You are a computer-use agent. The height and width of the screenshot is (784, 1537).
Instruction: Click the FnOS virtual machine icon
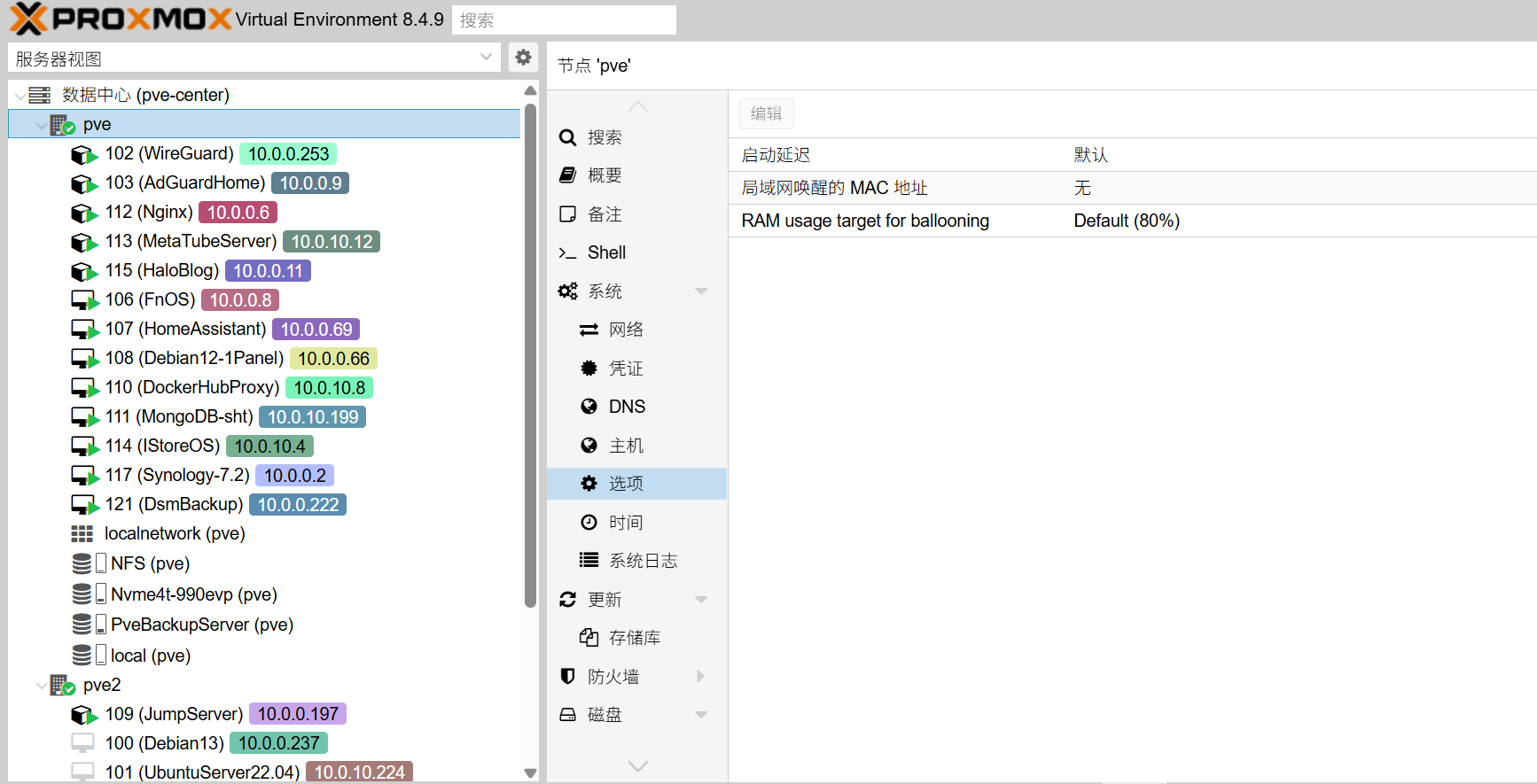click(x=84, y=300)
